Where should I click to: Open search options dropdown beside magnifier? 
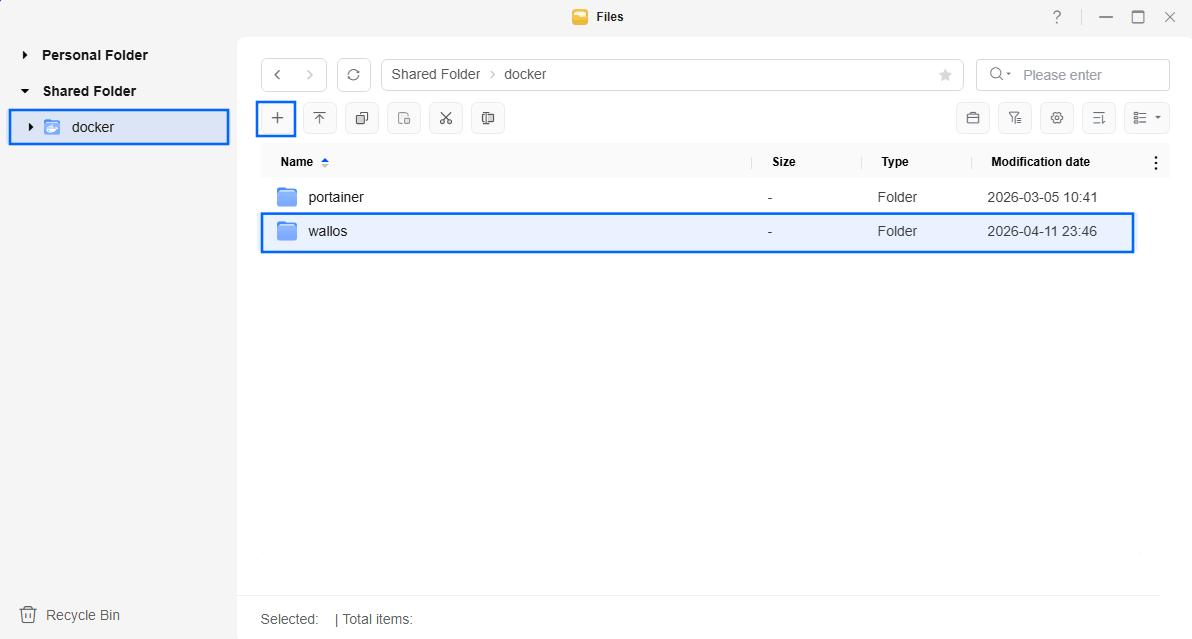(x=999, y=75)
